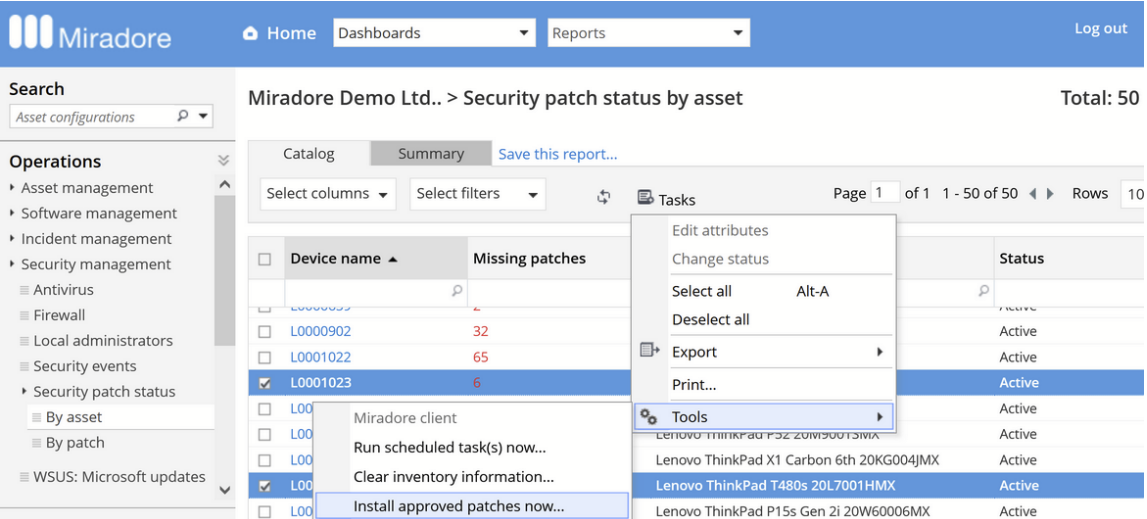The image size is (1147, 519).
Task: Choose Print... in Tasks menu
Action: click(763, 384)
